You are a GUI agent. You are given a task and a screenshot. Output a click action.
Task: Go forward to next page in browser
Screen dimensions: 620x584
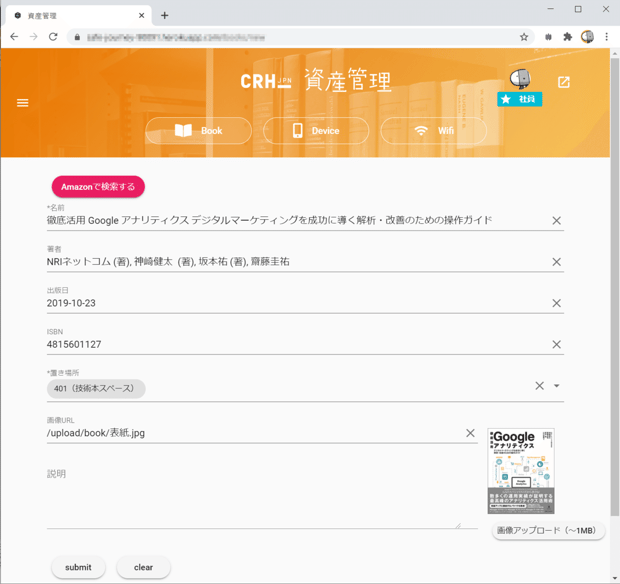tap(34, 37)
